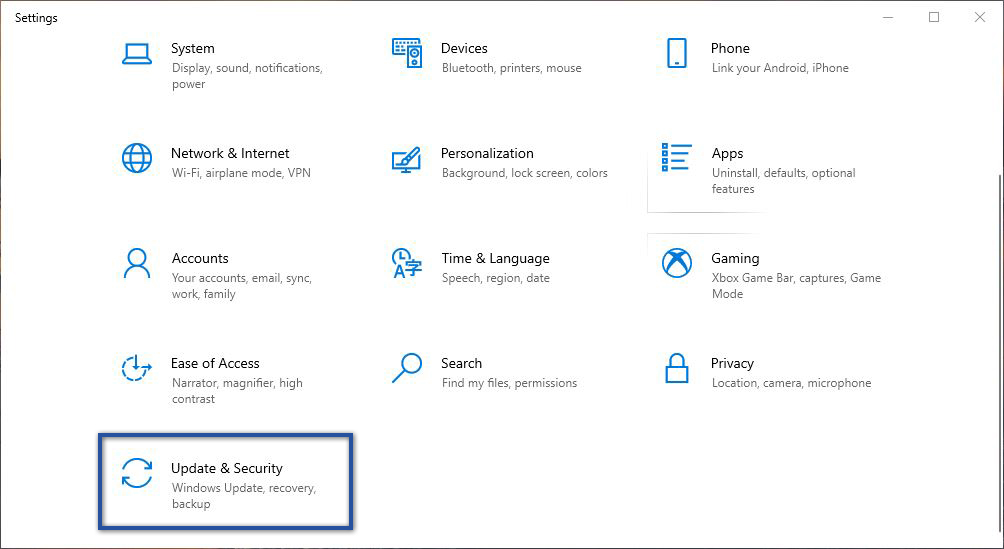Click the Search magnifying glass icon
The width and height of the screenshot is (1004, 549).
pos(407,368)
